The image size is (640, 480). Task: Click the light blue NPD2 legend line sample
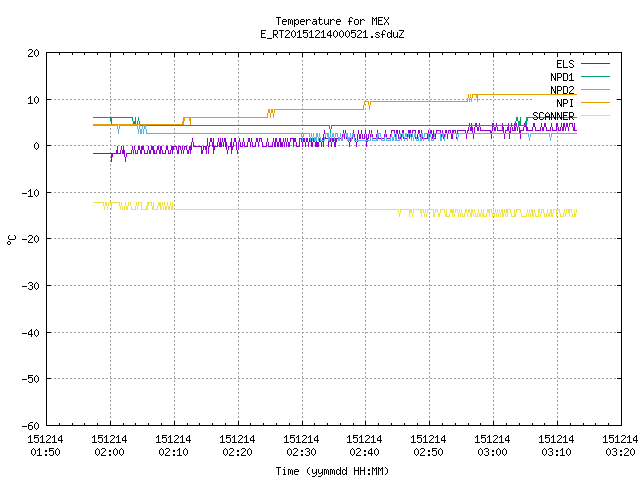pyautogui.click(x=595, y=89)
